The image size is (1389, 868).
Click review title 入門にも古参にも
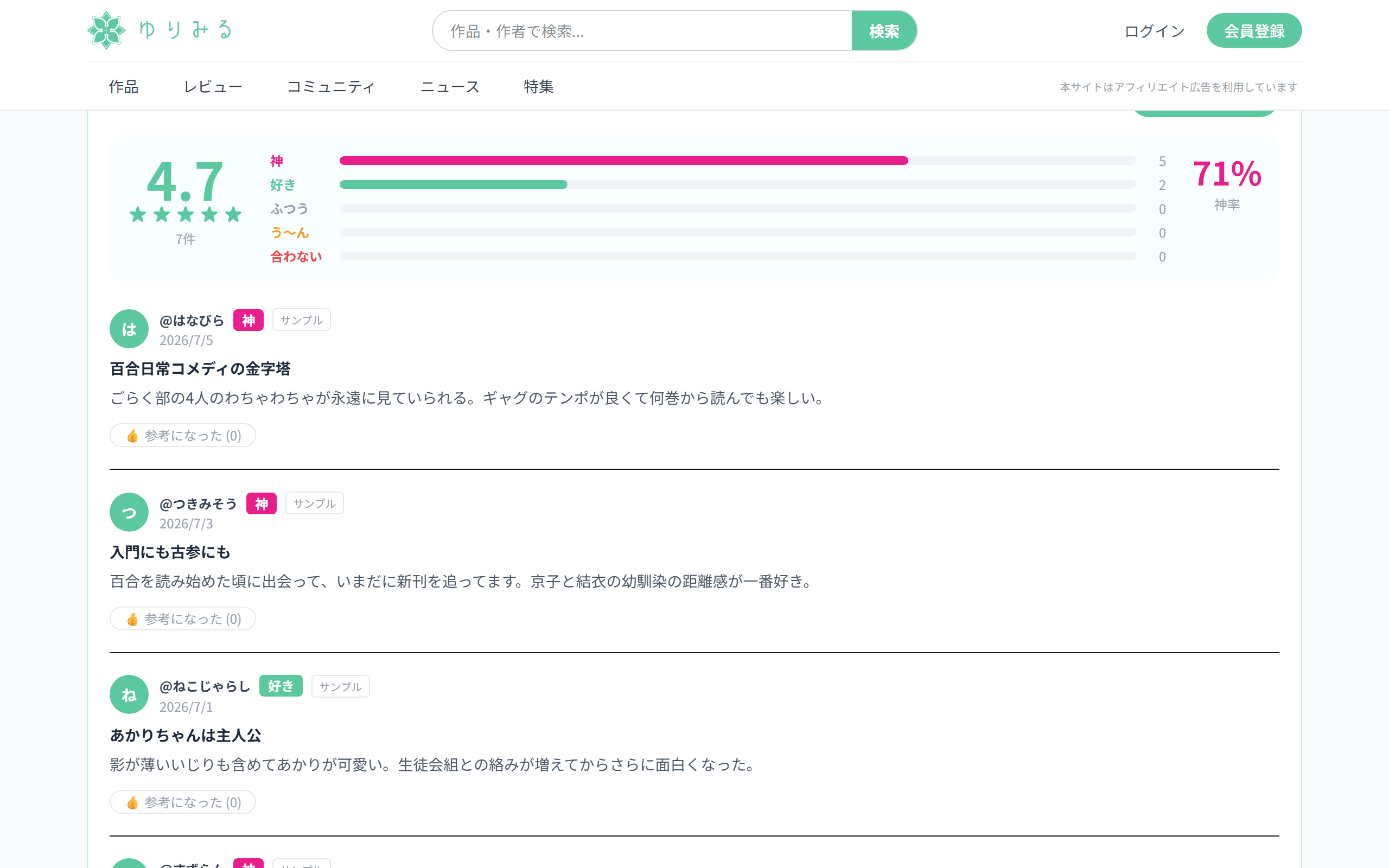click(170, 552)
